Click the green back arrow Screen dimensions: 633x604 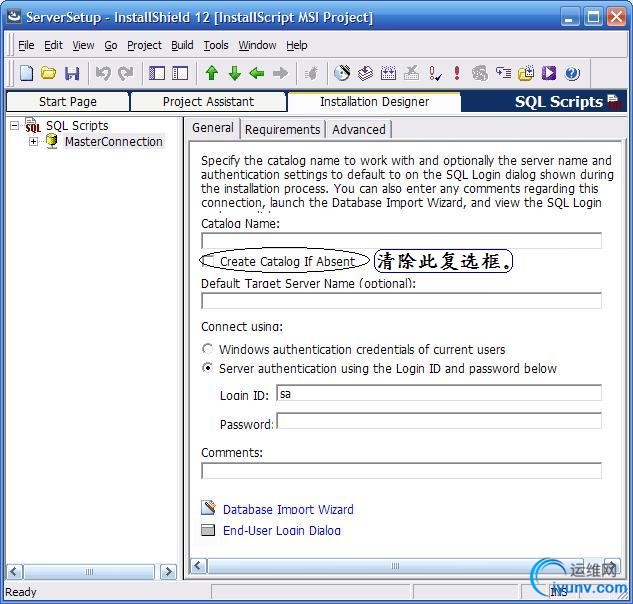257,73
